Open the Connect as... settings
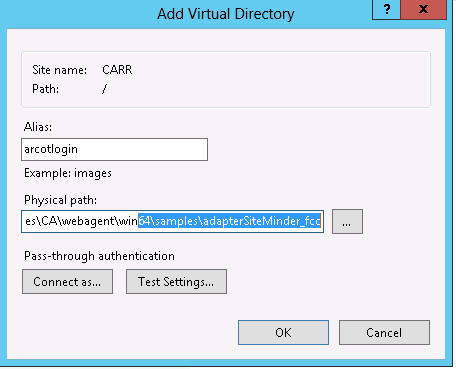 point(67,282)
